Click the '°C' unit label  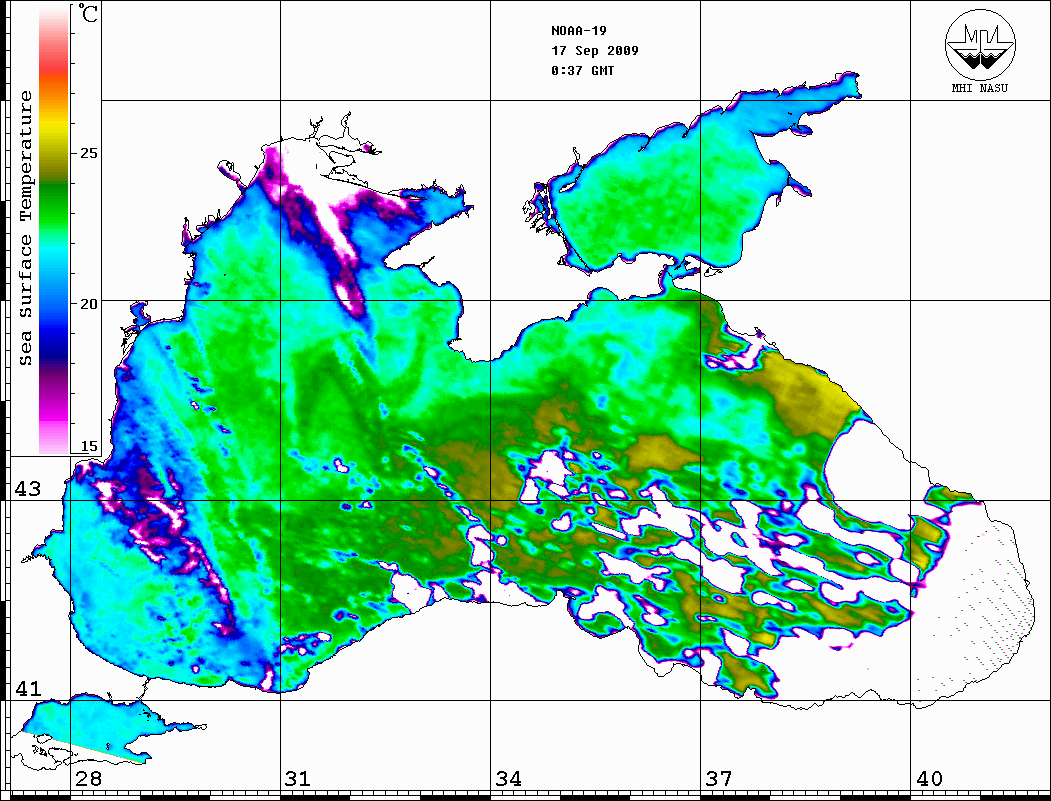click(x=88, y=13)
